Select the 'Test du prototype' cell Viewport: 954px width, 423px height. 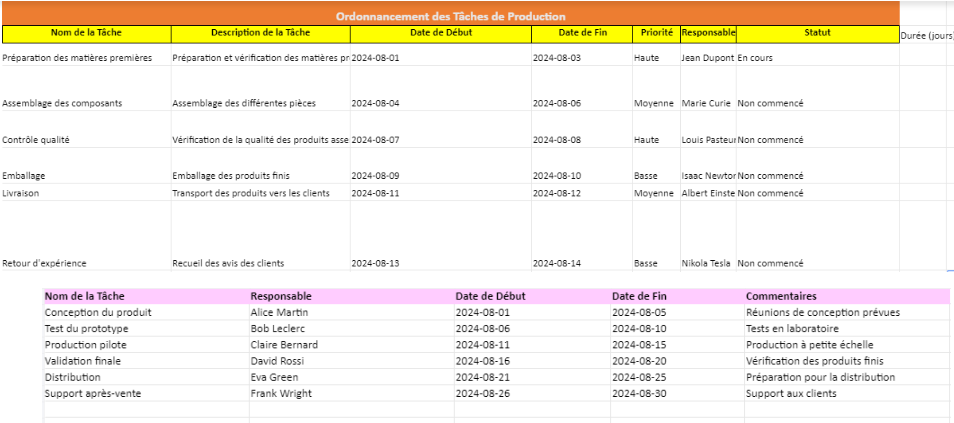point(146,329)
